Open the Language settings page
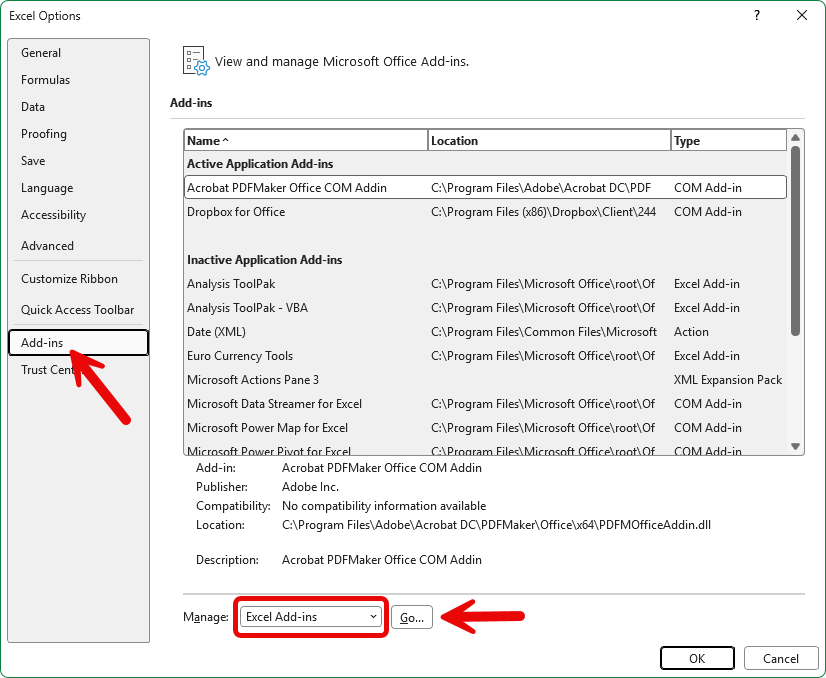The height and width of the screenshot is (678, 826). (45, 187)
